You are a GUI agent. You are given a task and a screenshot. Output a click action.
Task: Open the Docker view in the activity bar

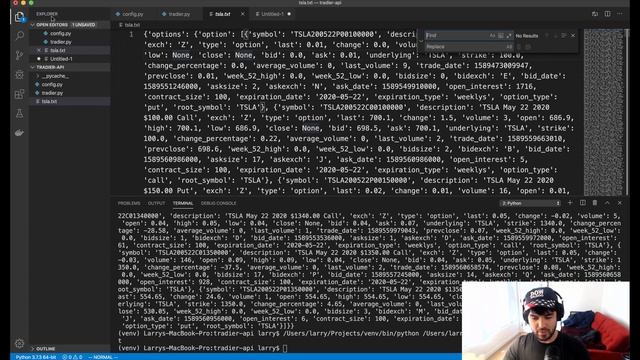point(19,133)
